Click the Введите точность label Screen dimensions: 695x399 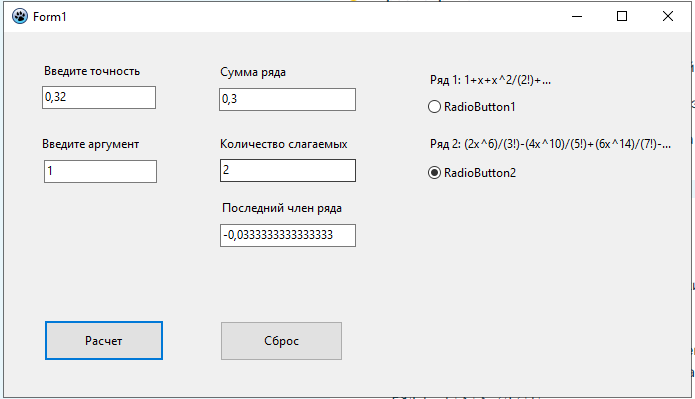click(x=92, y=71)
